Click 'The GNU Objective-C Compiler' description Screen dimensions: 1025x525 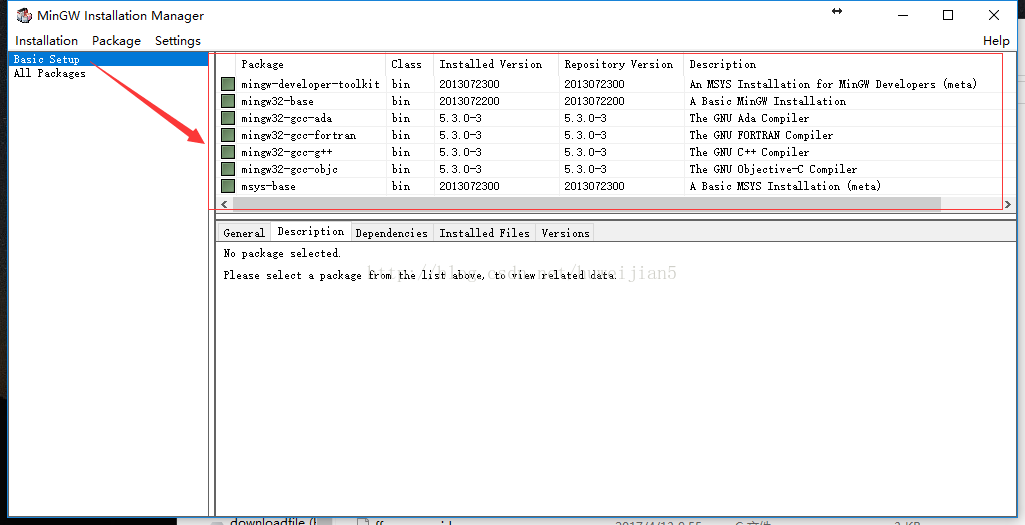[773, 169]
